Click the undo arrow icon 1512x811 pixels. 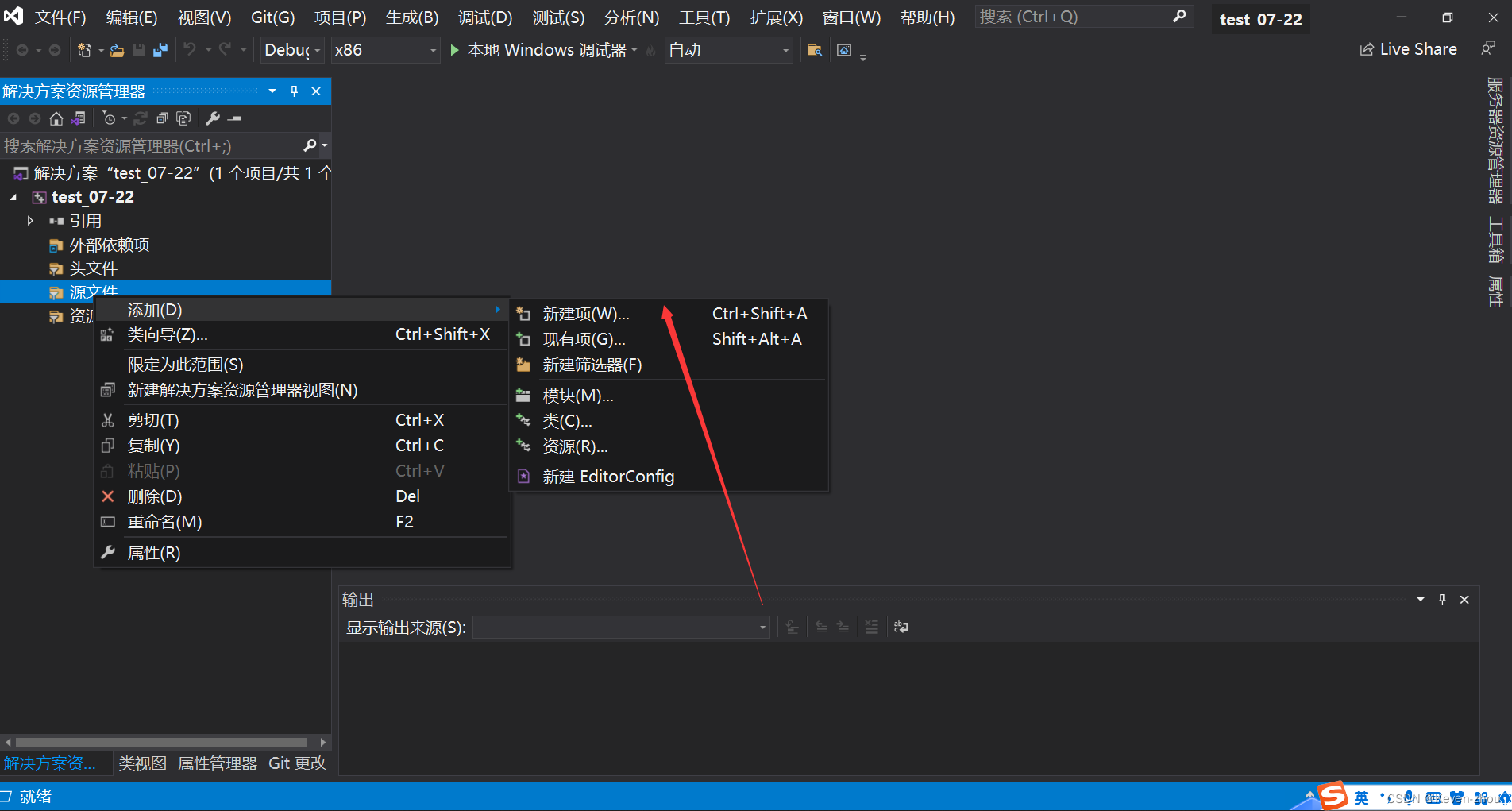click(189, 49)
